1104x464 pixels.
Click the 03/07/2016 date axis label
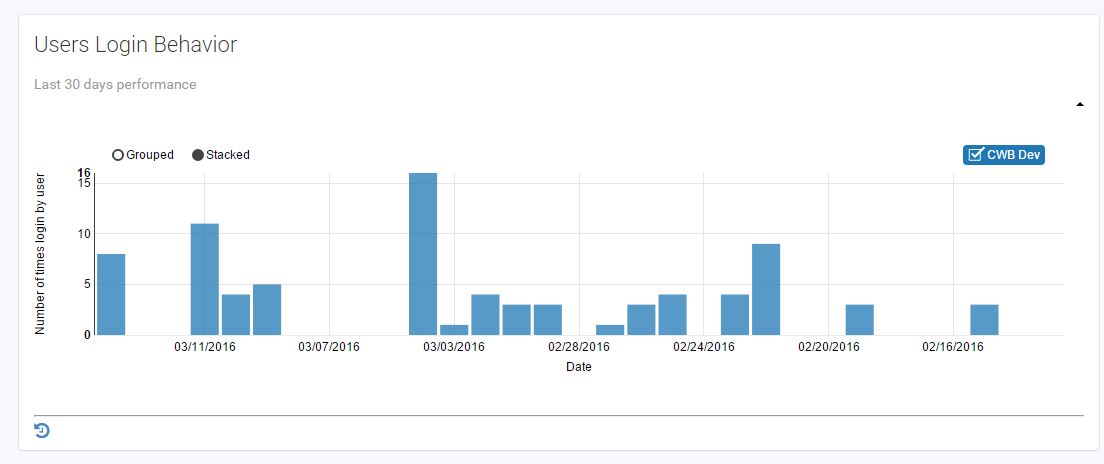pyautogui.click(x=329, y=347)
